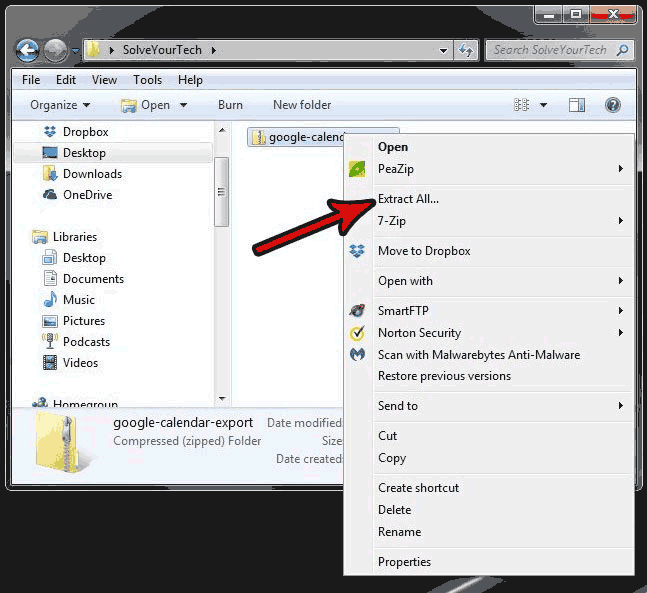
Task: Expand the arrow after SolveYourTech breadcrumb
Action: (214, 50)
